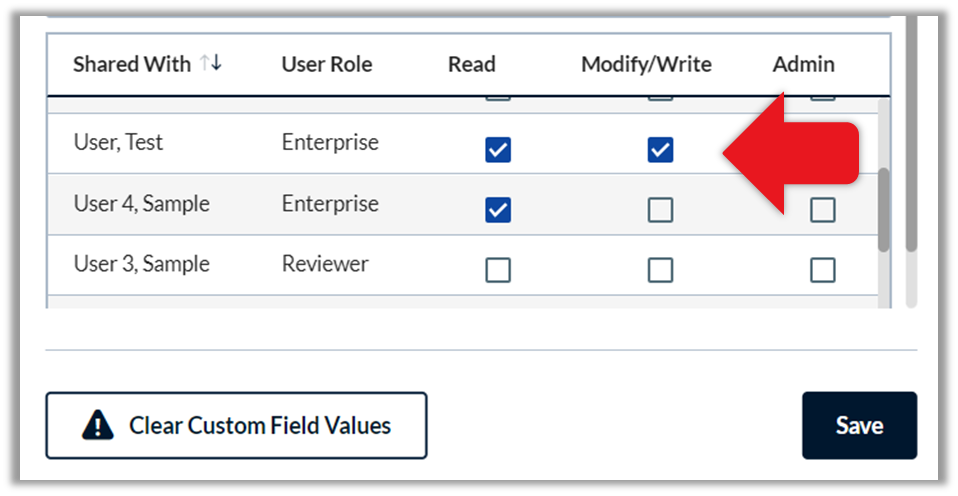Click the Read column header

(x=472, y=64)
